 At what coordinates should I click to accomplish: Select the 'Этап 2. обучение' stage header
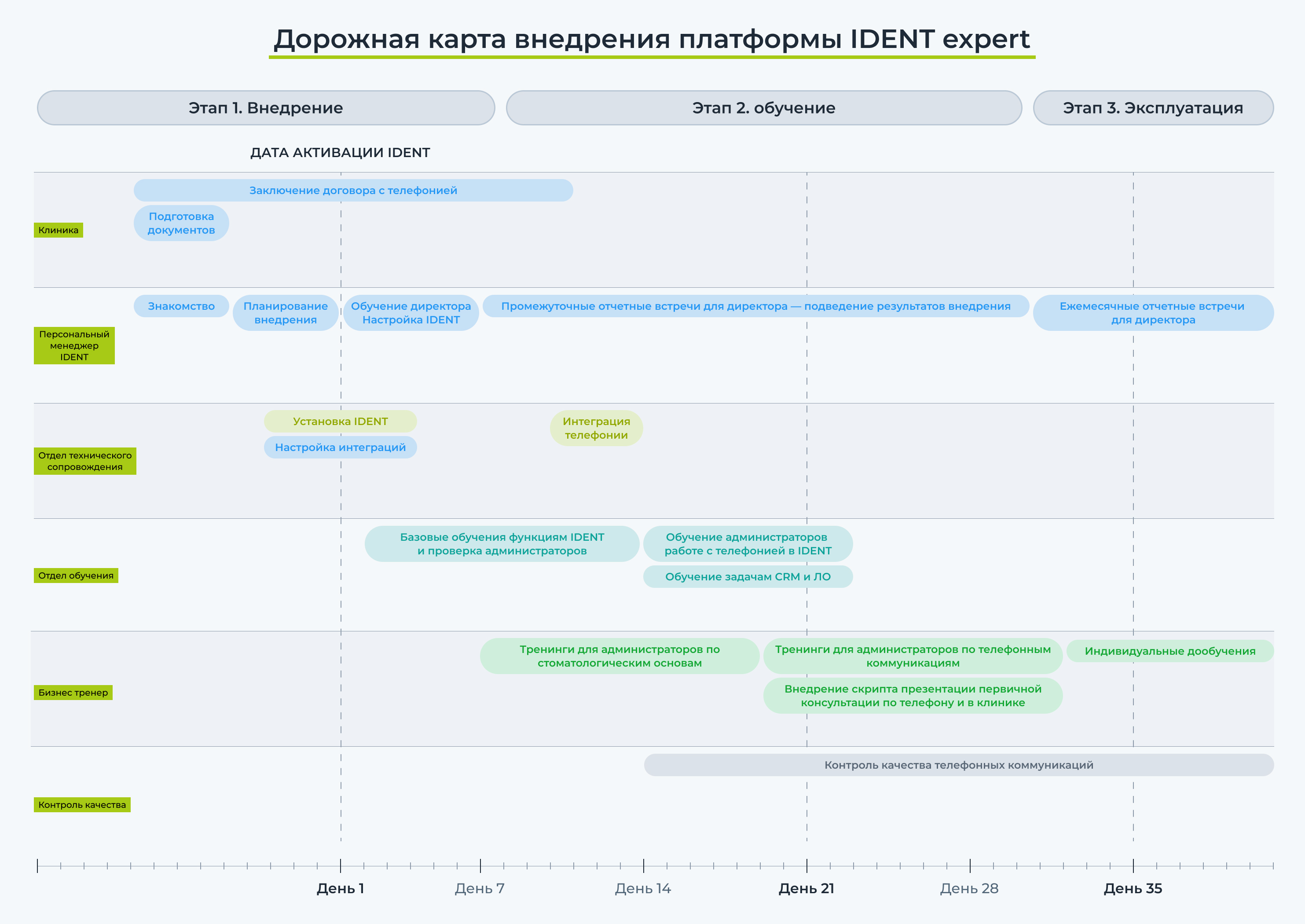[764, 107]
